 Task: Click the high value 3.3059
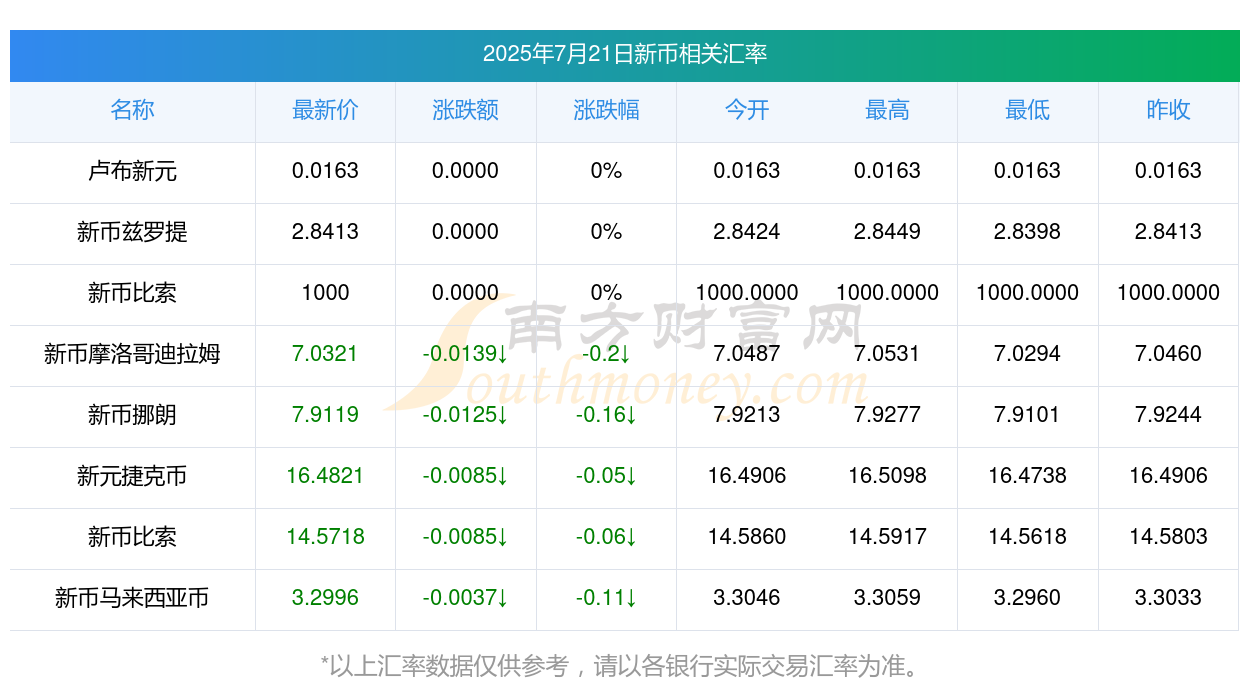887,598
